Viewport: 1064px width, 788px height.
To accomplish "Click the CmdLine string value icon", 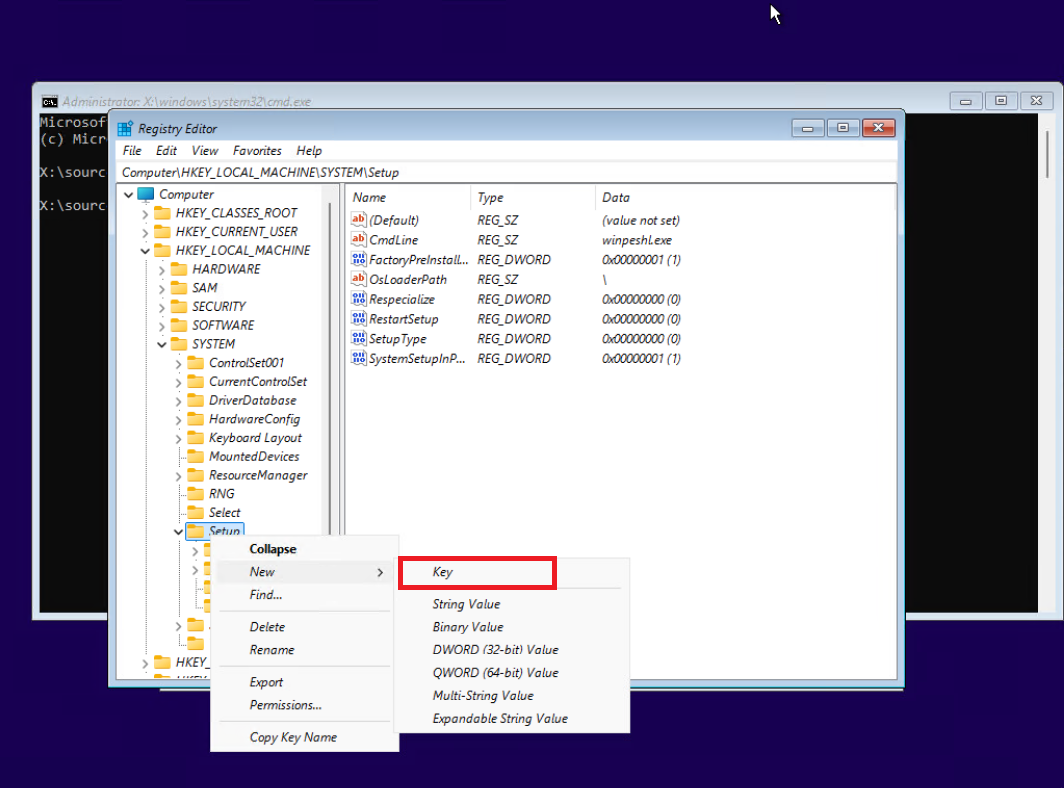I will (x=360, y=240).
